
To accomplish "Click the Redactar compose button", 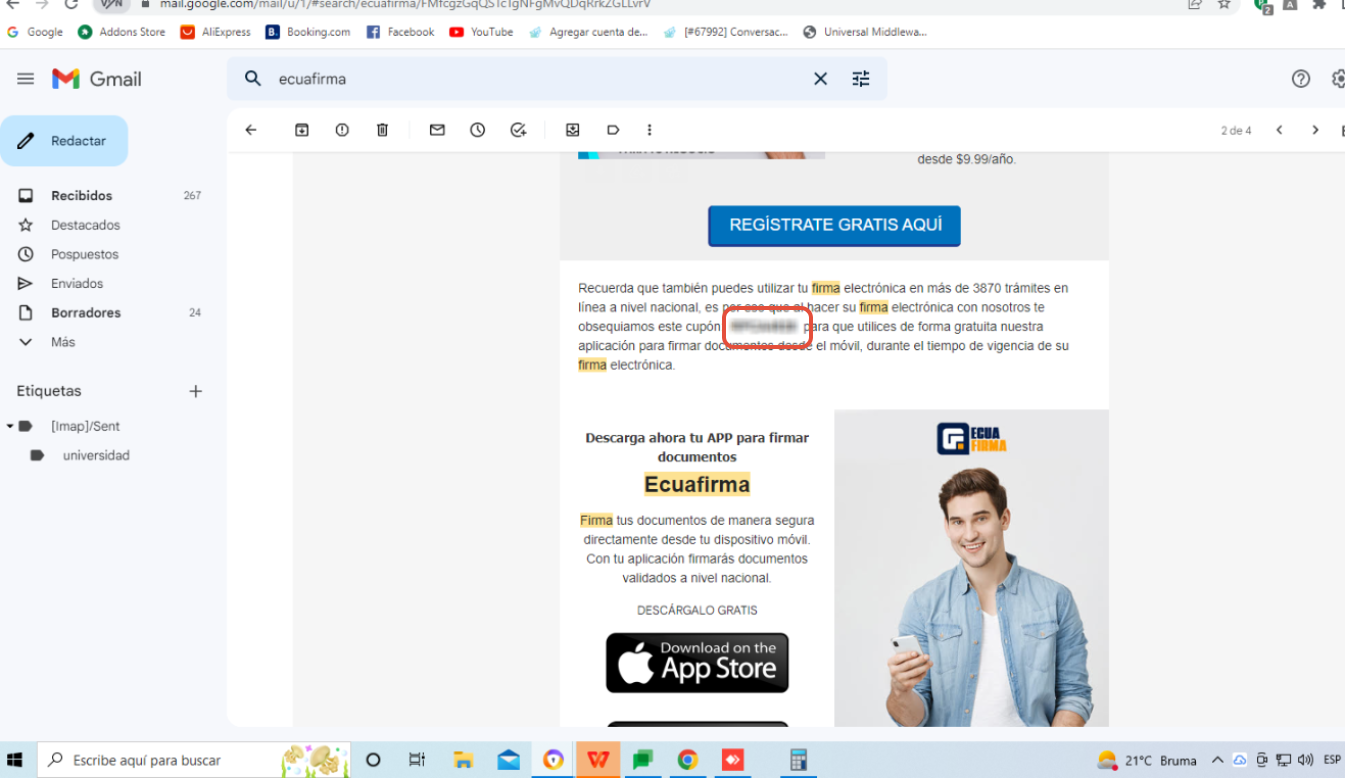I will 64,141.
